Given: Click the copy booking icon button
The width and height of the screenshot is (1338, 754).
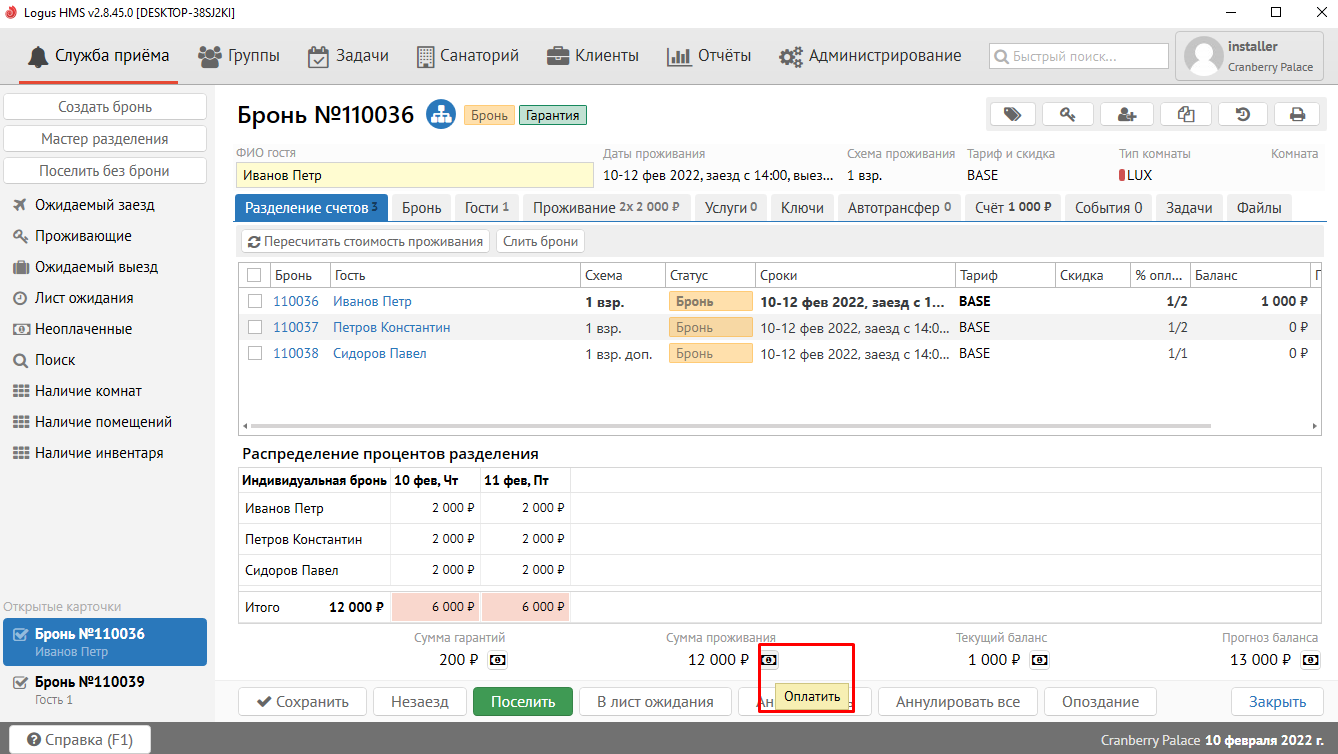Looking at the screenshot, I should click(1185, 114).
